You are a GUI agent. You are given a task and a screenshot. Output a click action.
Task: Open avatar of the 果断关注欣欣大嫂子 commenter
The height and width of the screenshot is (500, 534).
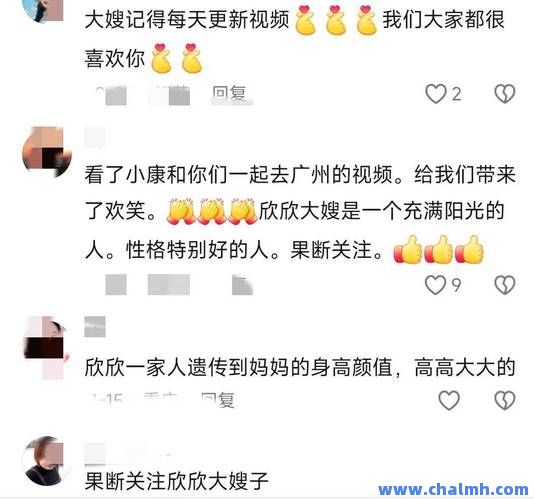[x=46, y=460]
